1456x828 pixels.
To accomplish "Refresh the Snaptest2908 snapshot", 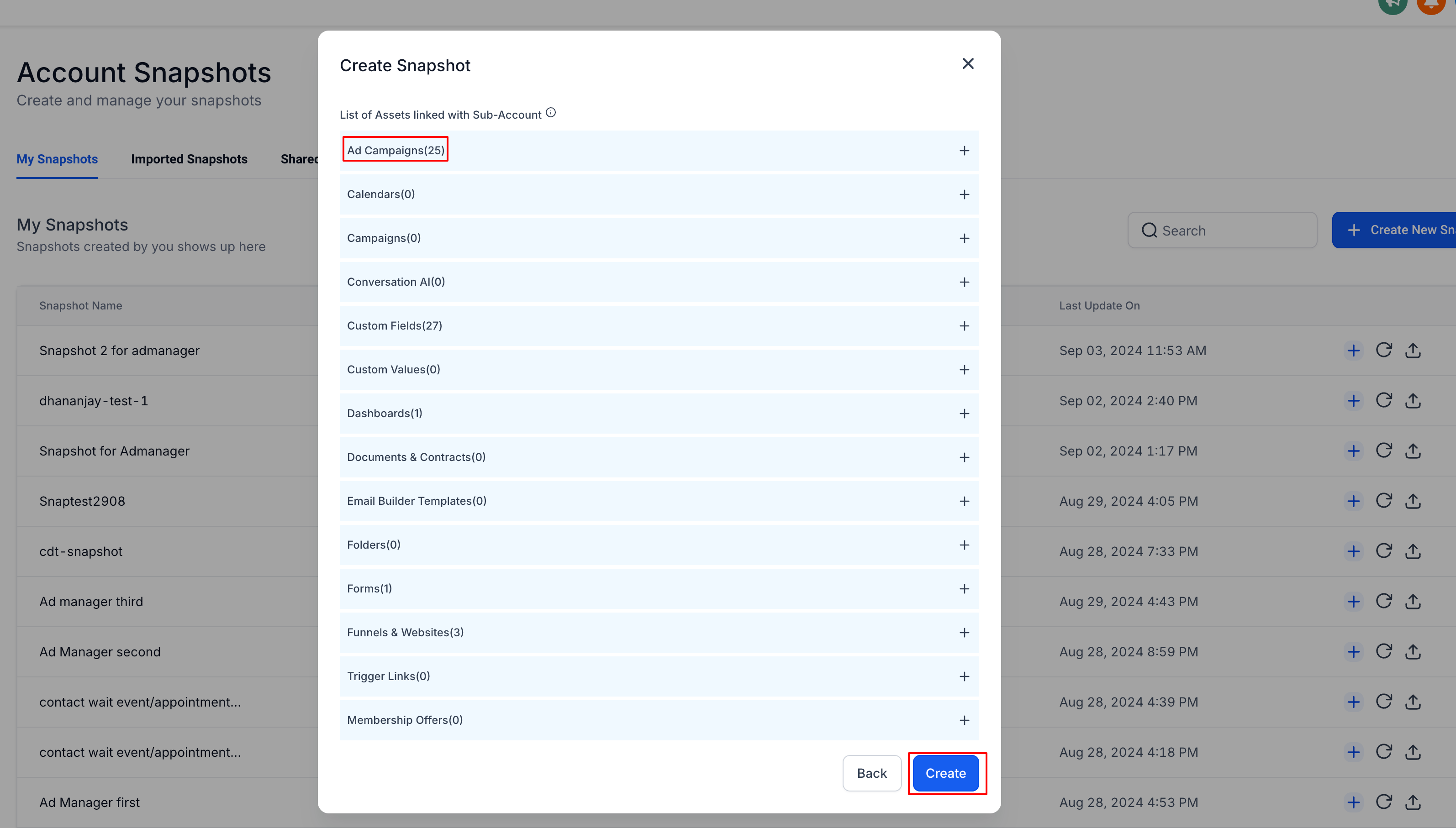I will click(1383, 501).
